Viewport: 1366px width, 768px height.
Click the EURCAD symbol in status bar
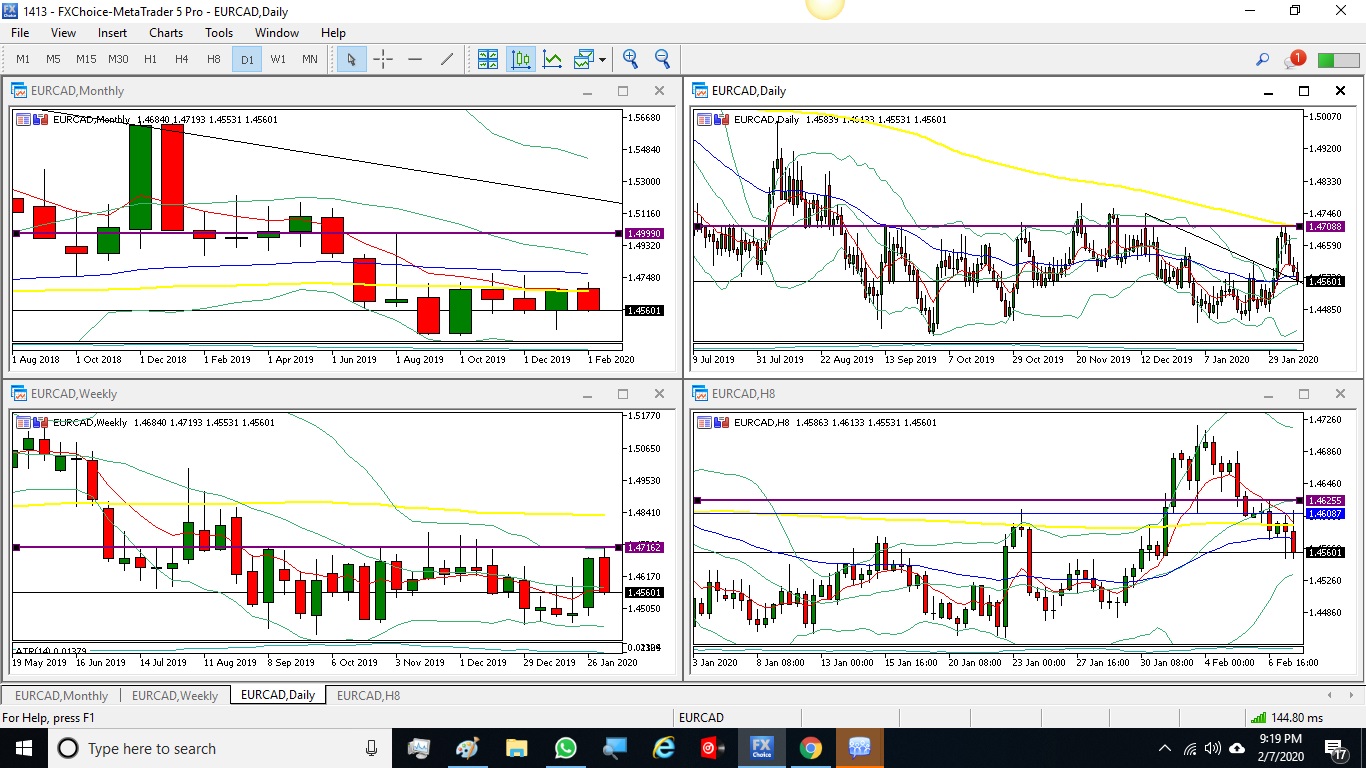tap(701, 717)
